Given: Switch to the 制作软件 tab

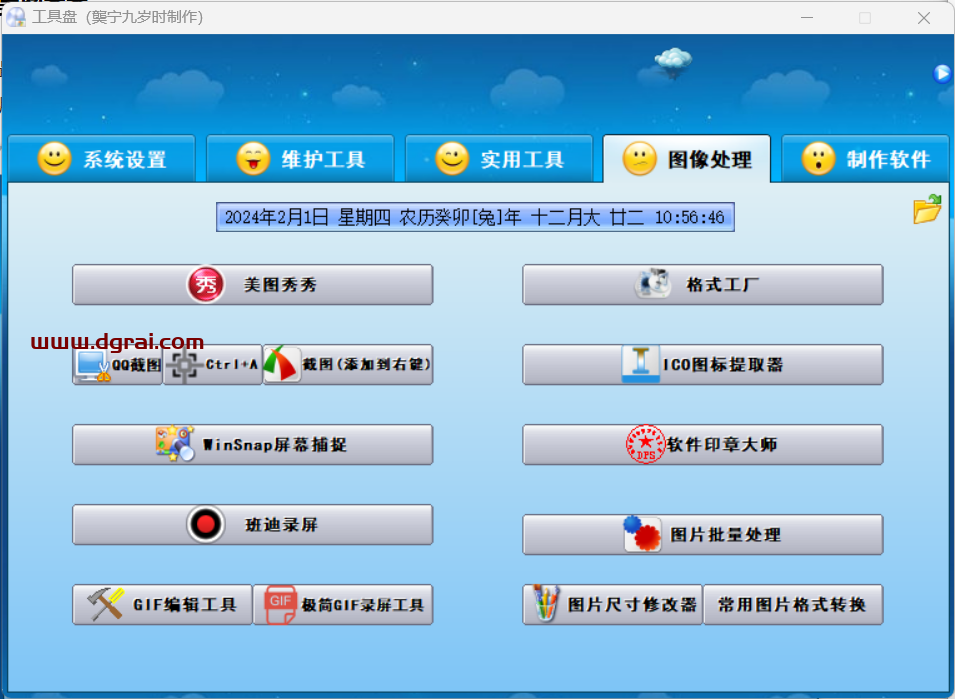Looking at the screenshot, I should pyautogui.click(x=865, y=159).
